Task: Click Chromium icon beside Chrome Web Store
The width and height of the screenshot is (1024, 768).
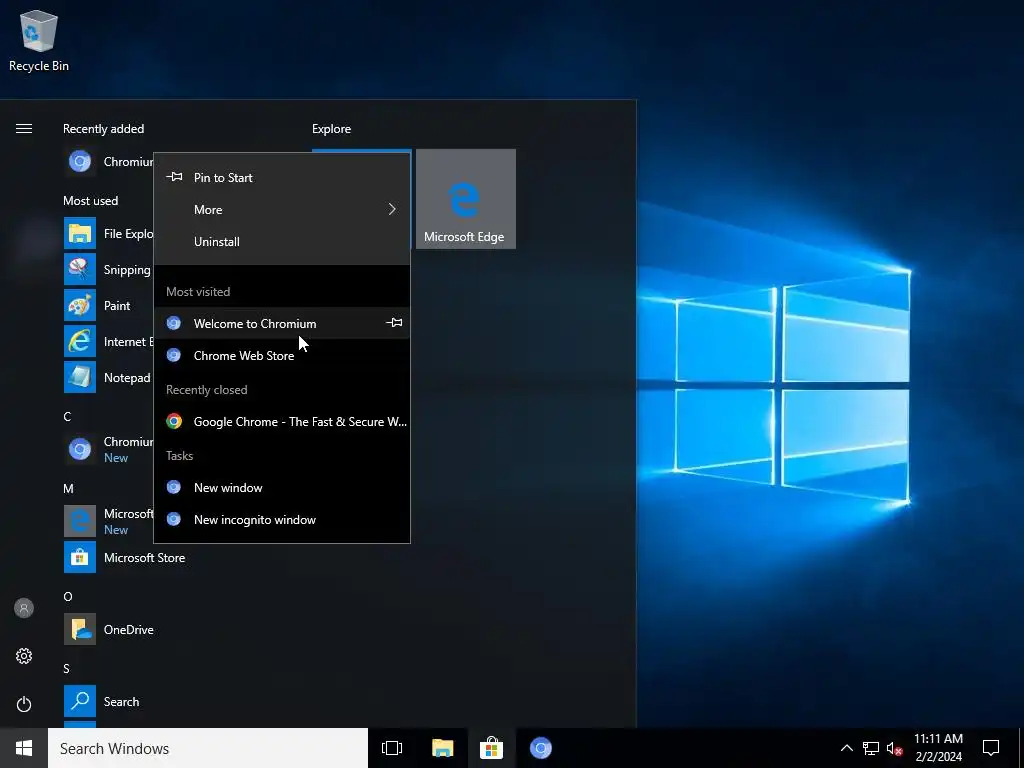Action: click(174, 355)
